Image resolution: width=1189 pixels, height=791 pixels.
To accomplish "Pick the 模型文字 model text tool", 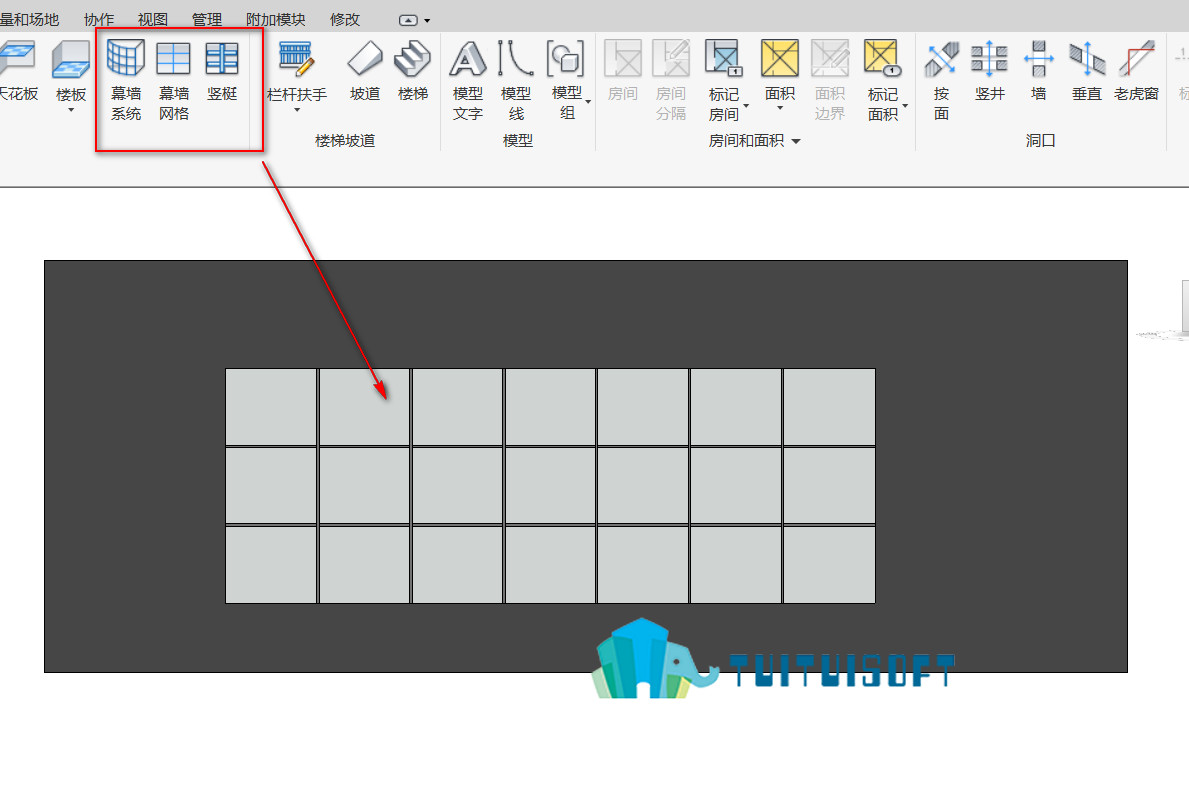I will (468, 80).
